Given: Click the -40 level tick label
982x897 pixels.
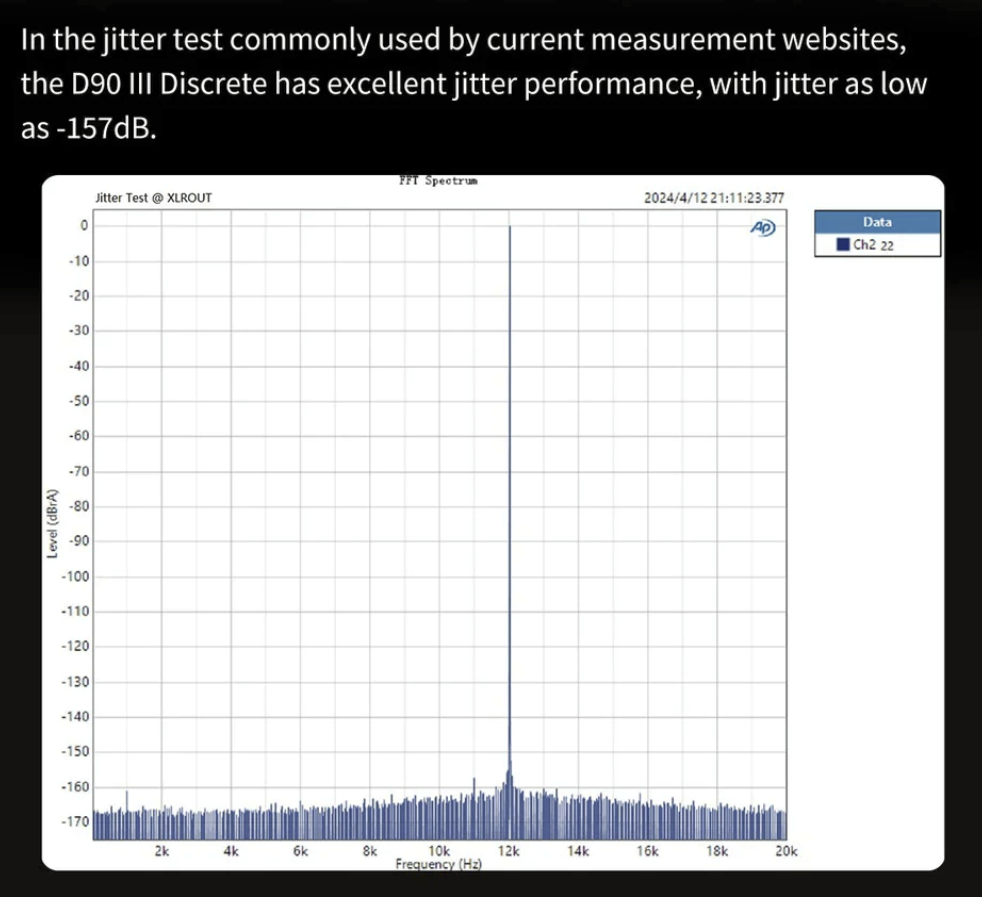Looking at the screenshot, I should (79, 366).
